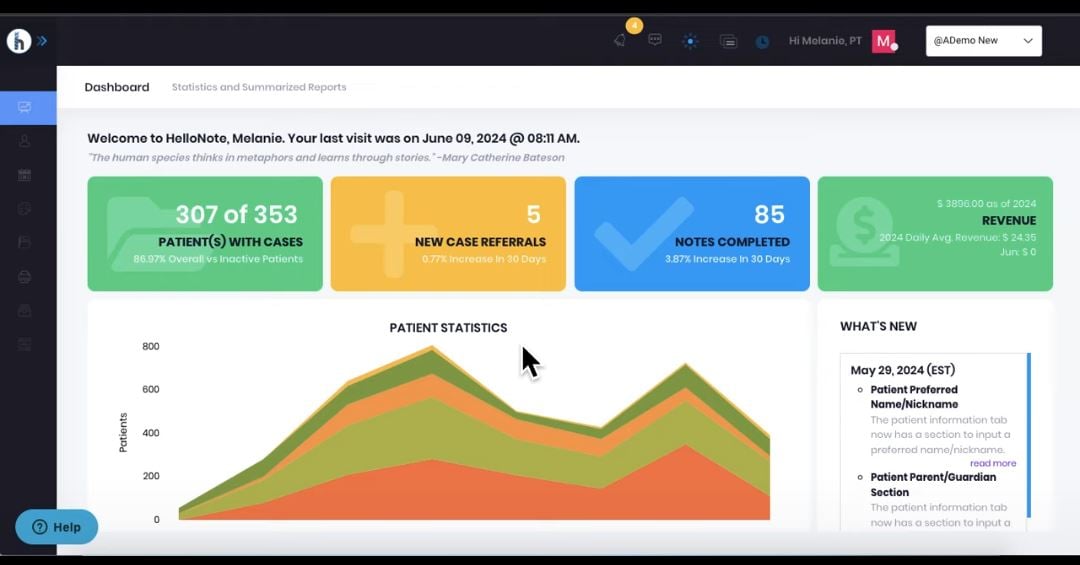This screenshot has height=565, width=1080.
Task: Click Patient Parent/Guardian Section news item
Action: [933, 484]
